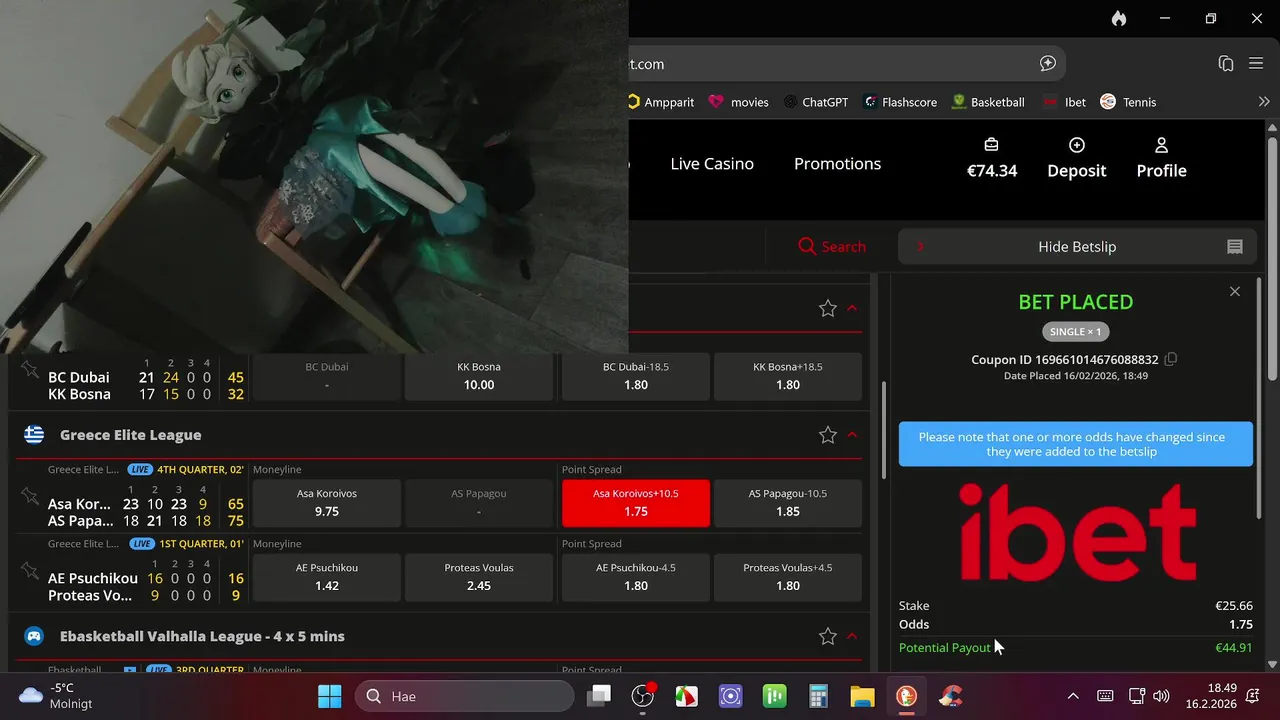Star the BC Dubai vs KK Bosna match
Image resolution: width=1280 pixels, height=720 pixels.
(x=30, y=370)
